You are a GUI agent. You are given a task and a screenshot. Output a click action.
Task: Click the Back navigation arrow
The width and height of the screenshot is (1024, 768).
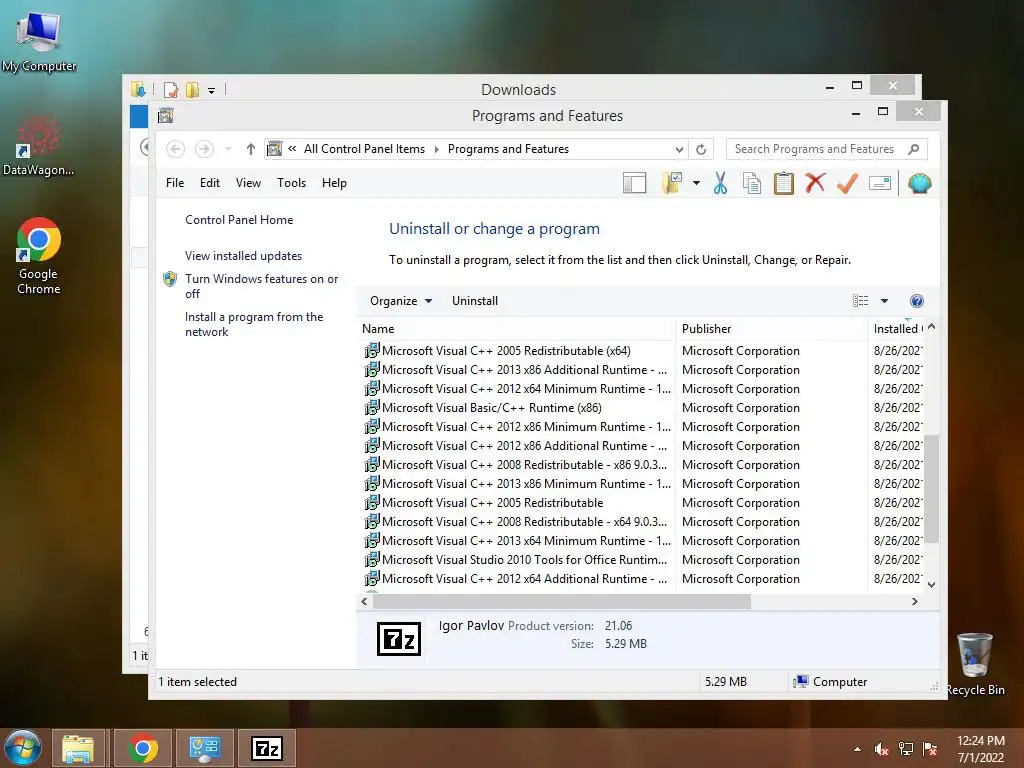(x=175, y=149)
